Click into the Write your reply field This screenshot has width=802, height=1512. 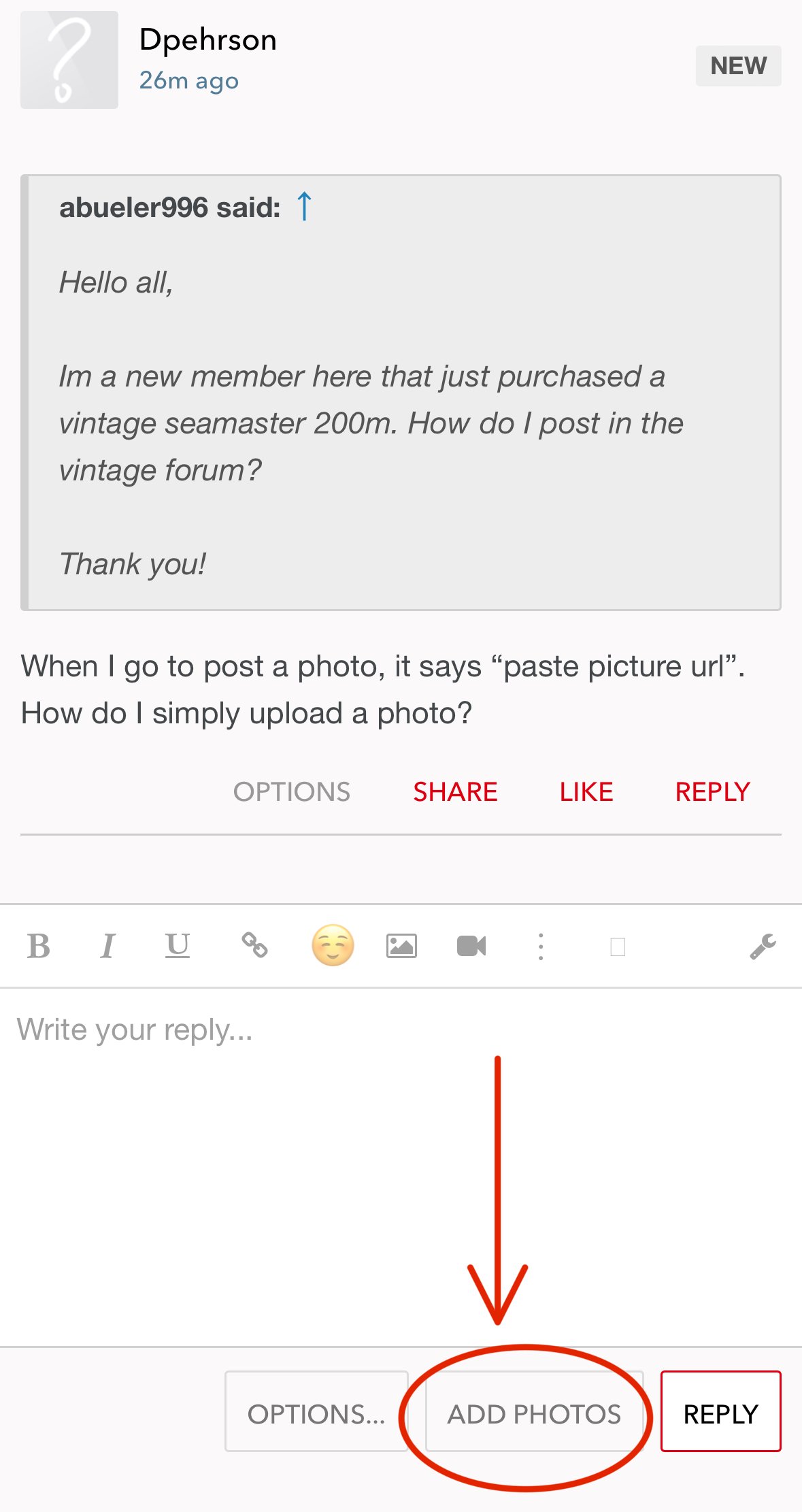[x=401, y=1157]
